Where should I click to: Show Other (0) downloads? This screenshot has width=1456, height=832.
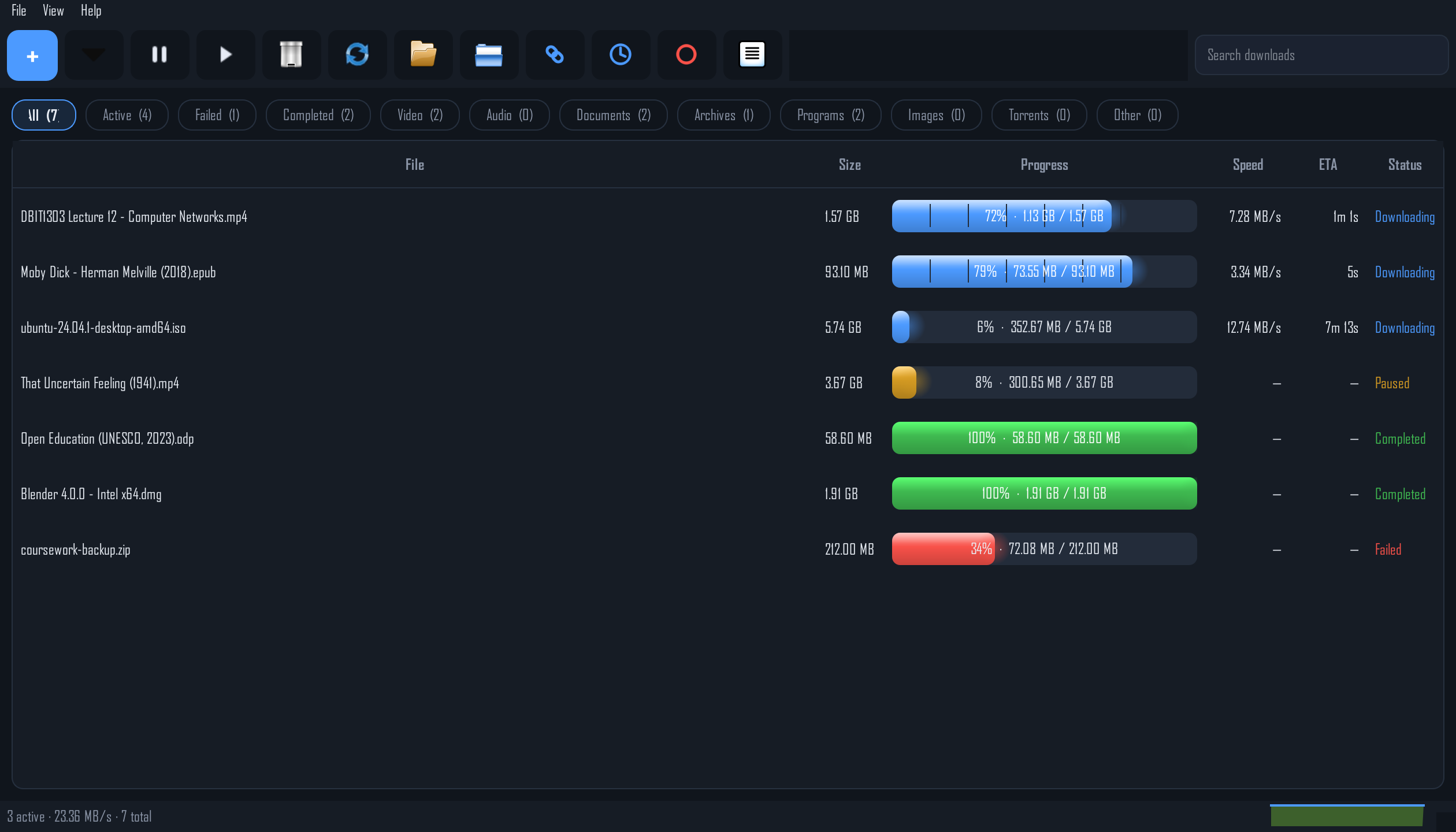coord(1138,115)
